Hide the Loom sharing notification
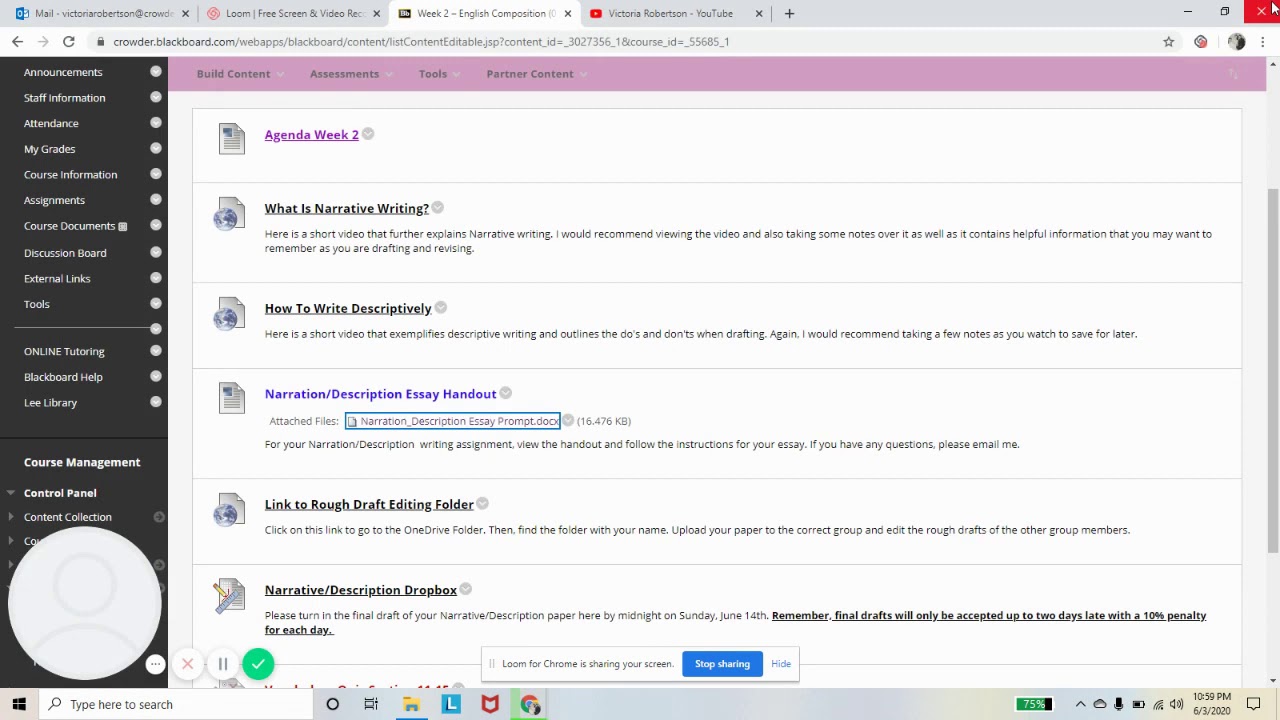 781,664
